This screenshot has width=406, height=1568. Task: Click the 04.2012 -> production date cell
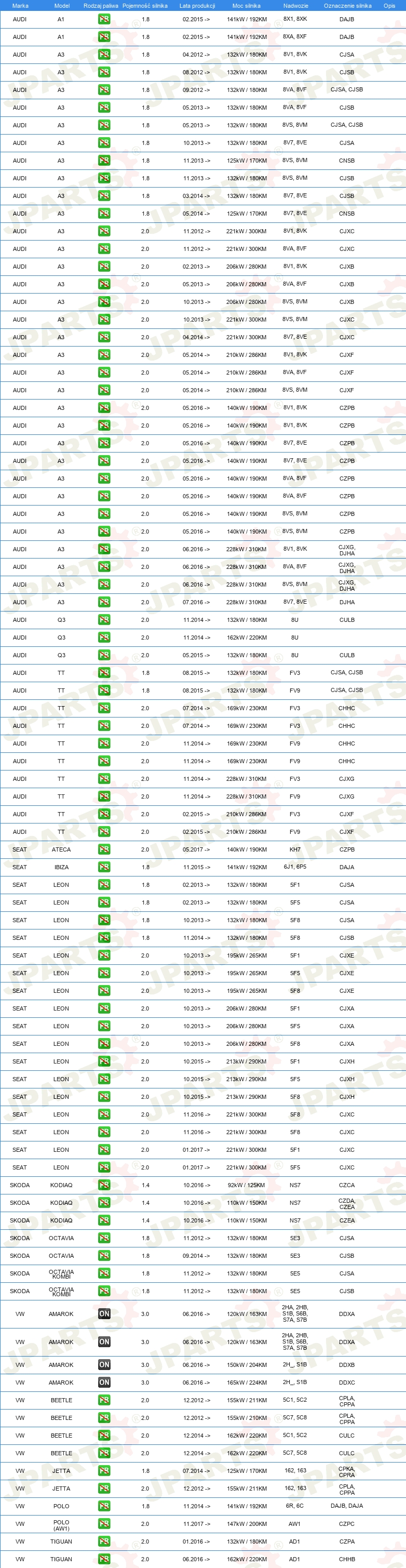(x=197, y=54)
